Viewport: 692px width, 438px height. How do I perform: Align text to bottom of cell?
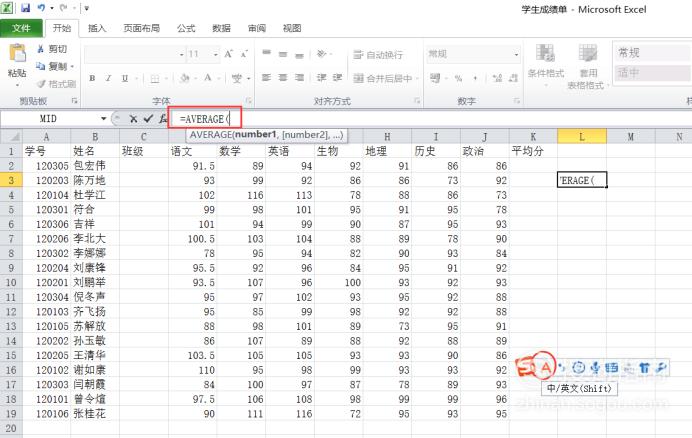coord(299,54)
